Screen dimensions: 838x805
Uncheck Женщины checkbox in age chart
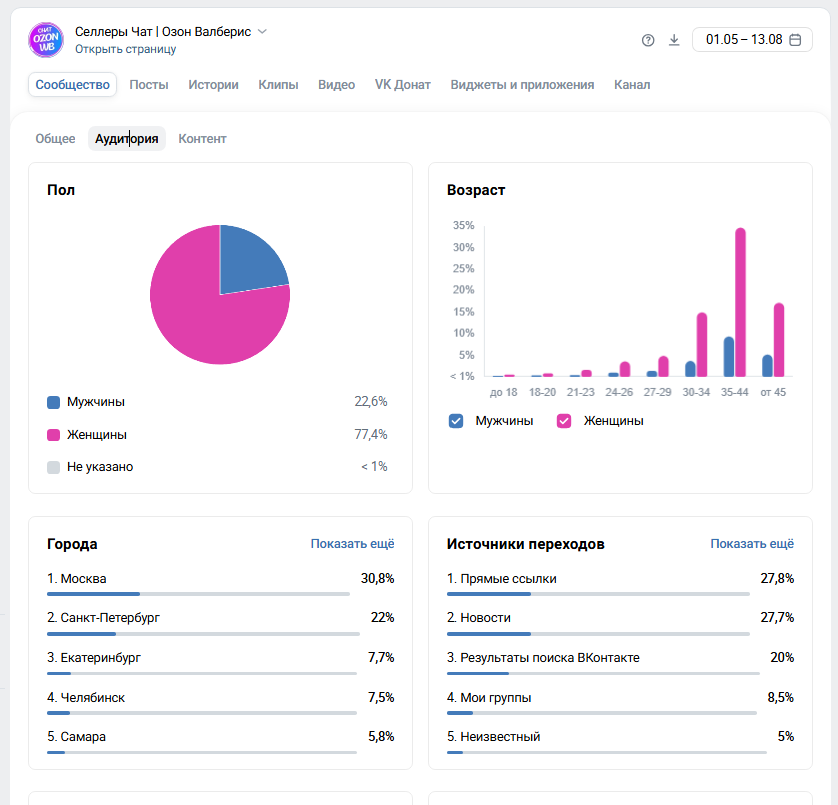point(564,421)
